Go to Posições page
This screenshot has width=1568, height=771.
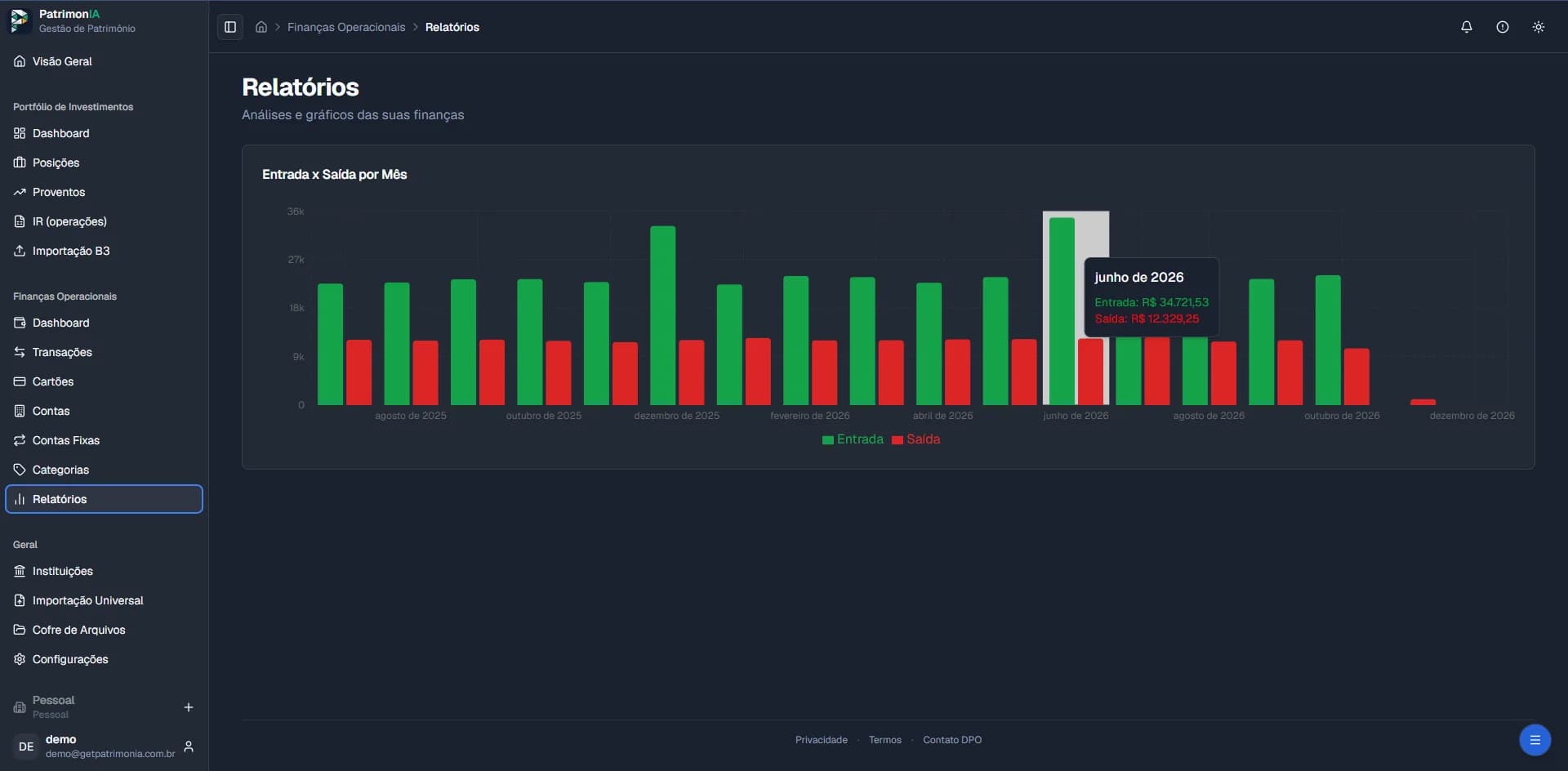[104, 163]
